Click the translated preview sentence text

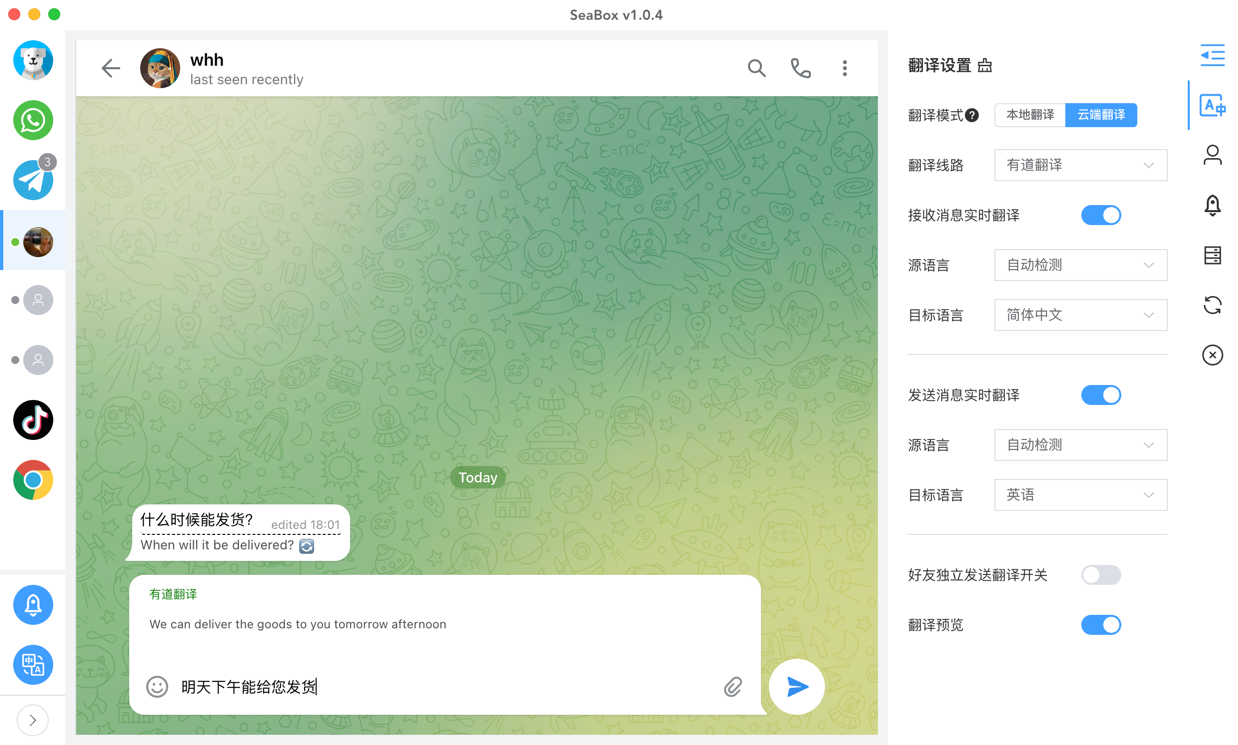click(298, 624)
